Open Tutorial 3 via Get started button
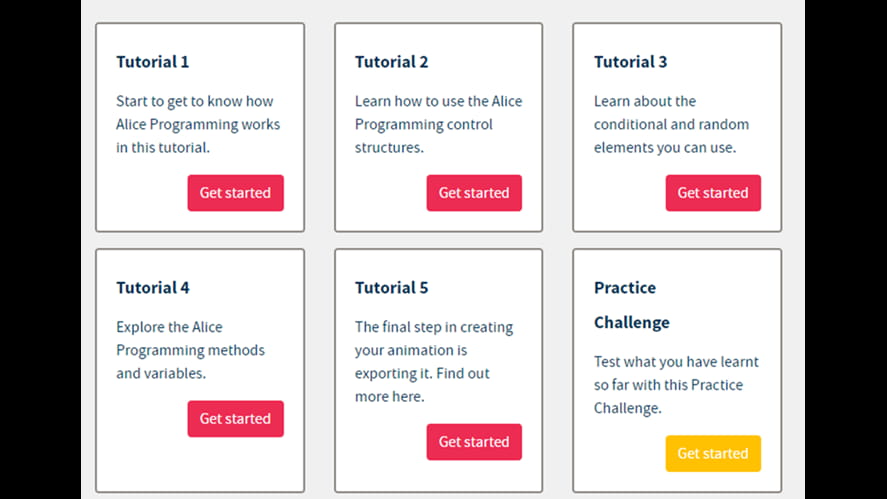 713,193
